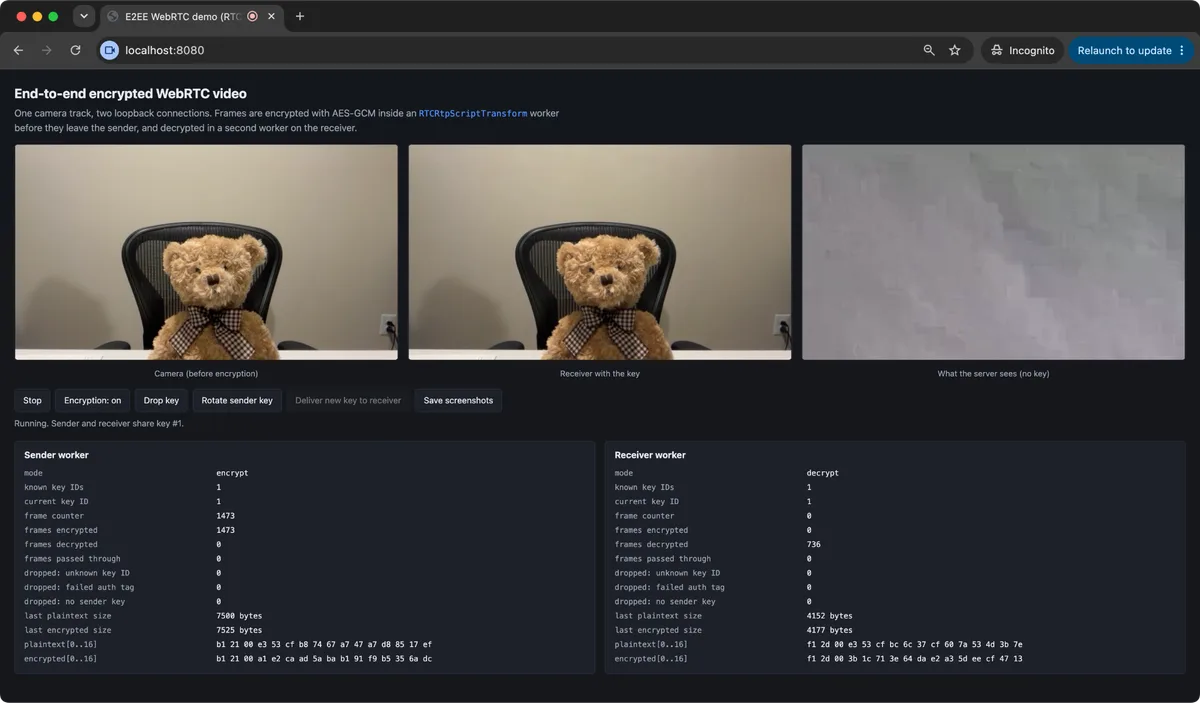1200x703 pixels.
Task: Click the What the server sees video
Action: 993,252
